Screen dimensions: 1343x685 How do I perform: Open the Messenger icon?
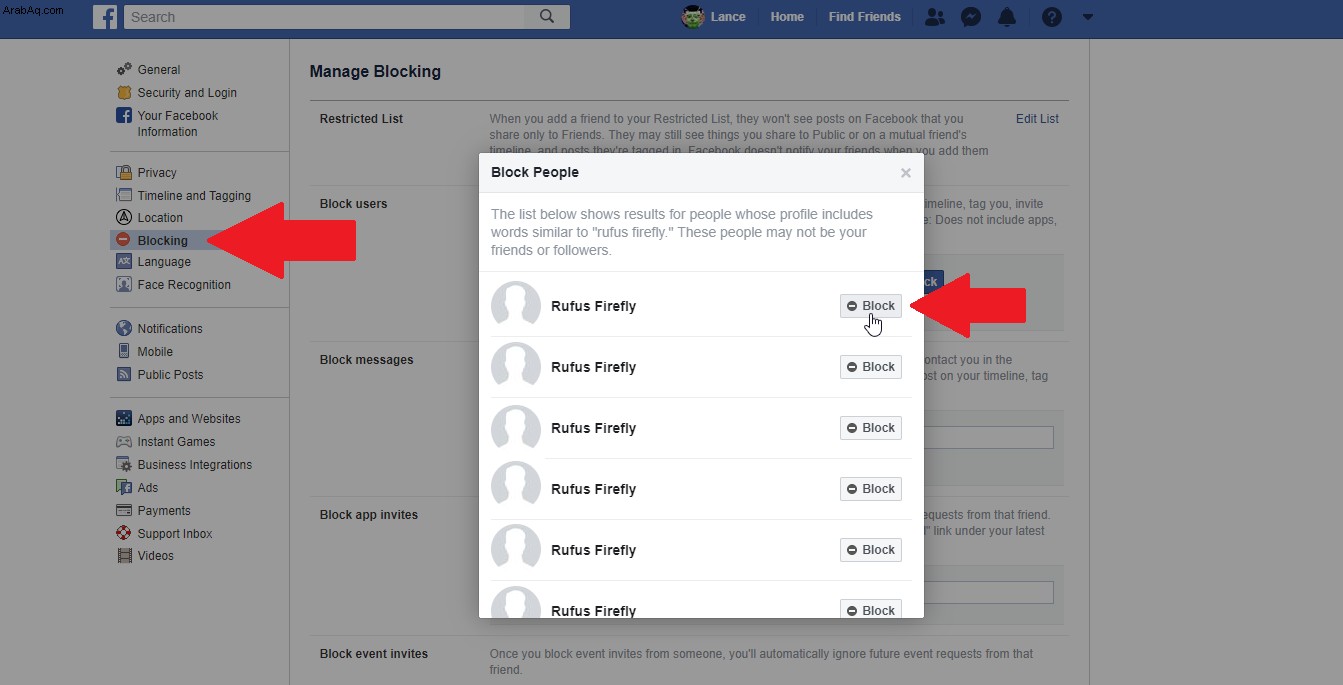pyautogui.click(x=970, y=17)
